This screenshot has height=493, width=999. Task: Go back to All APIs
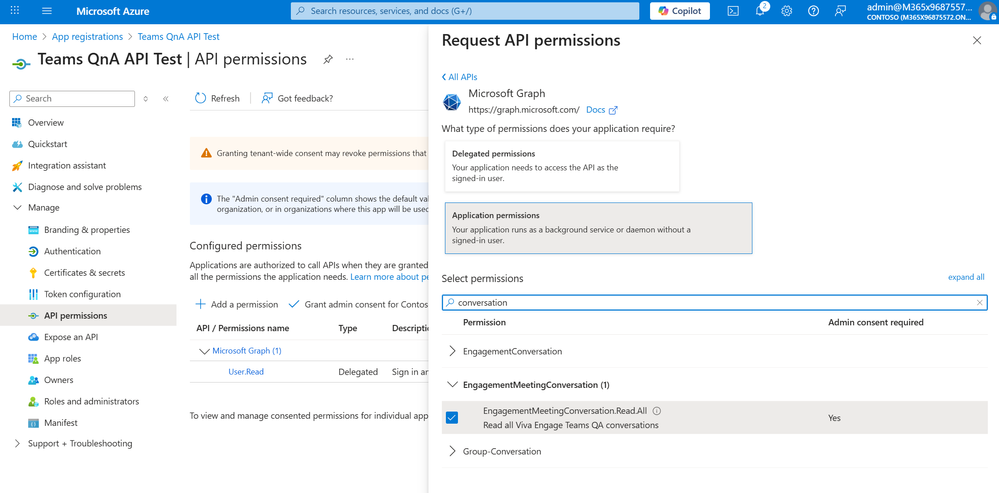click(459, 77)
